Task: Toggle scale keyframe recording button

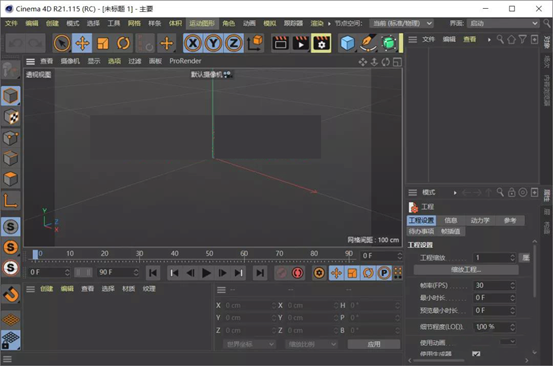Action: coord(352,273)
